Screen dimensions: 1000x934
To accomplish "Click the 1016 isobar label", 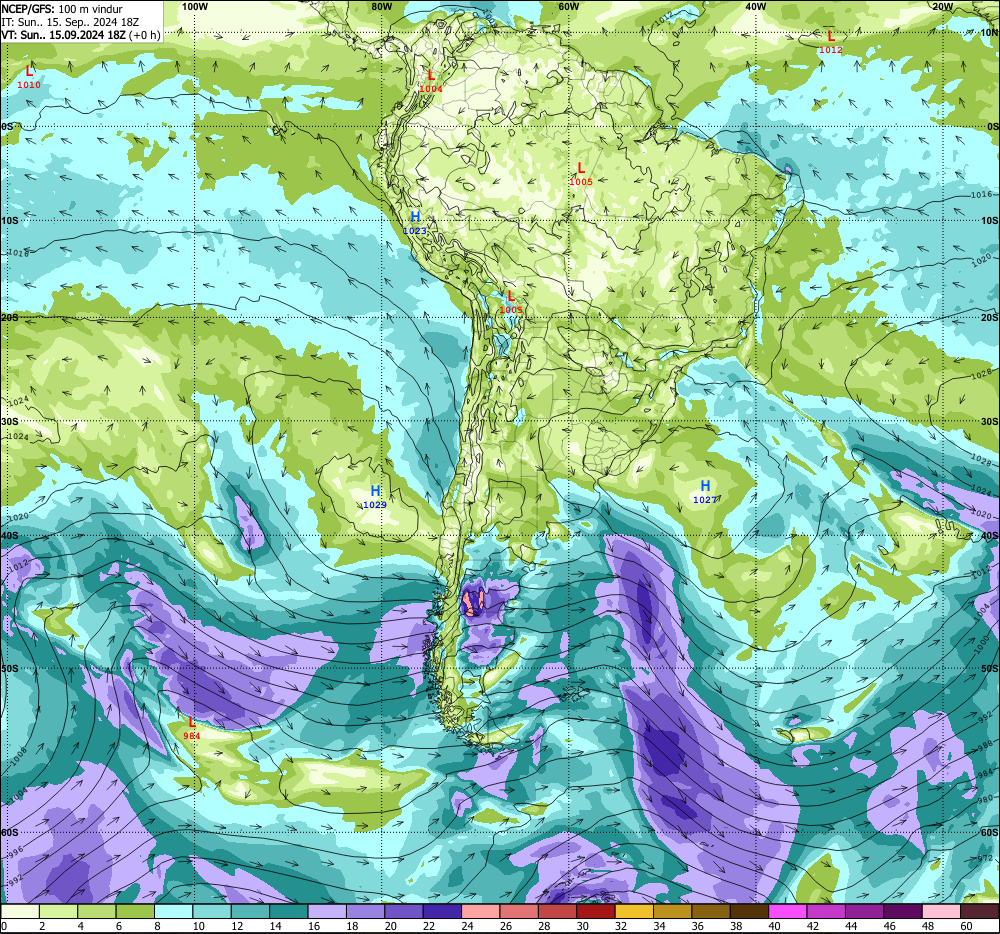I will click(982, 194).
